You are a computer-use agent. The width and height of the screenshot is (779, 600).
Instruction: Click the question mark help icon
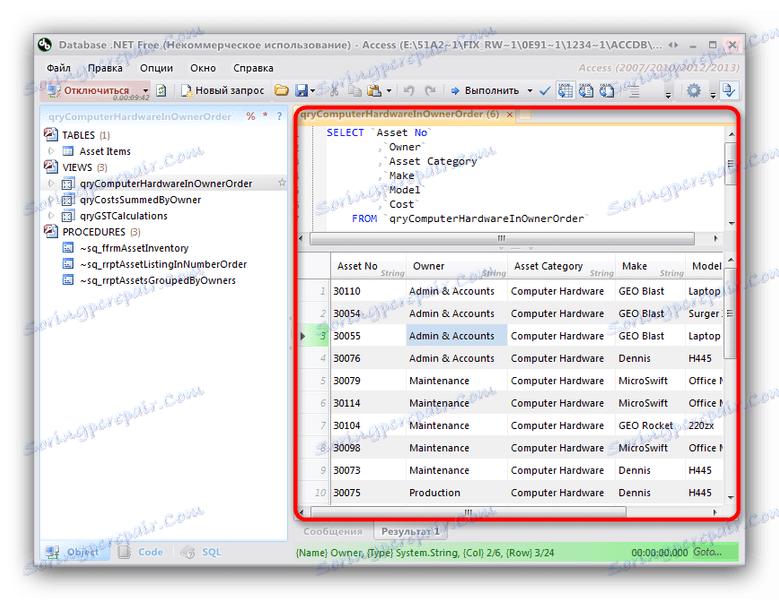point(279,116)
